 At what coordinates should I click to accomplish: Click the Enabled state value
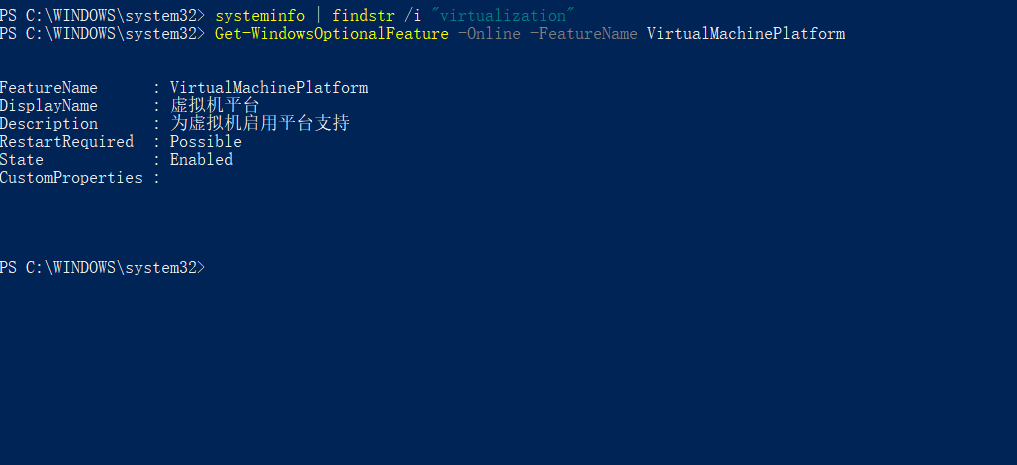201,160
